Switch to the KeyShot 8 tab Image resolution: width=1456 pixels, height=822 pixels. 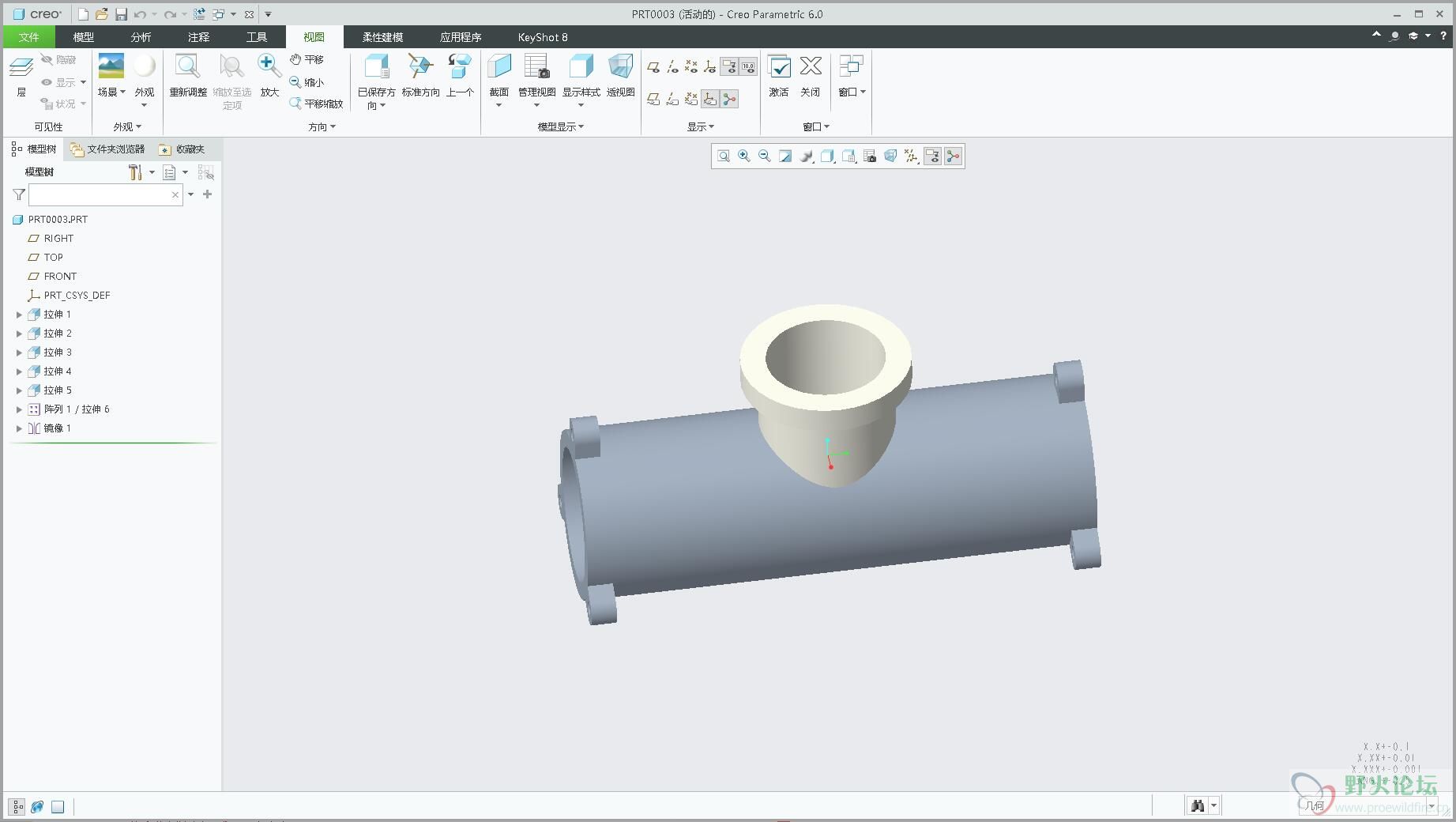[543, 37]
